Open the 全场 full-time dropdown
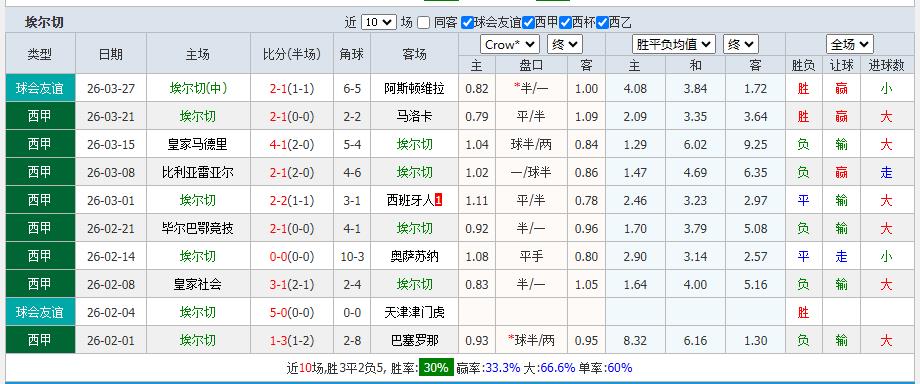The height and width of the screenshot is (384, 920). pos(850,45)
